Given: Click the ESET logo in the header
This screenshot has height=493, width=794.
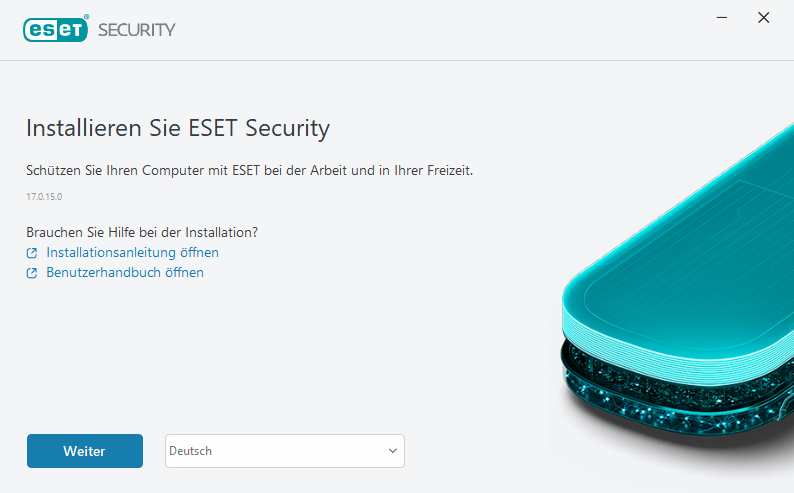Looking at the screenshot, I should click(x=56, y=29).
